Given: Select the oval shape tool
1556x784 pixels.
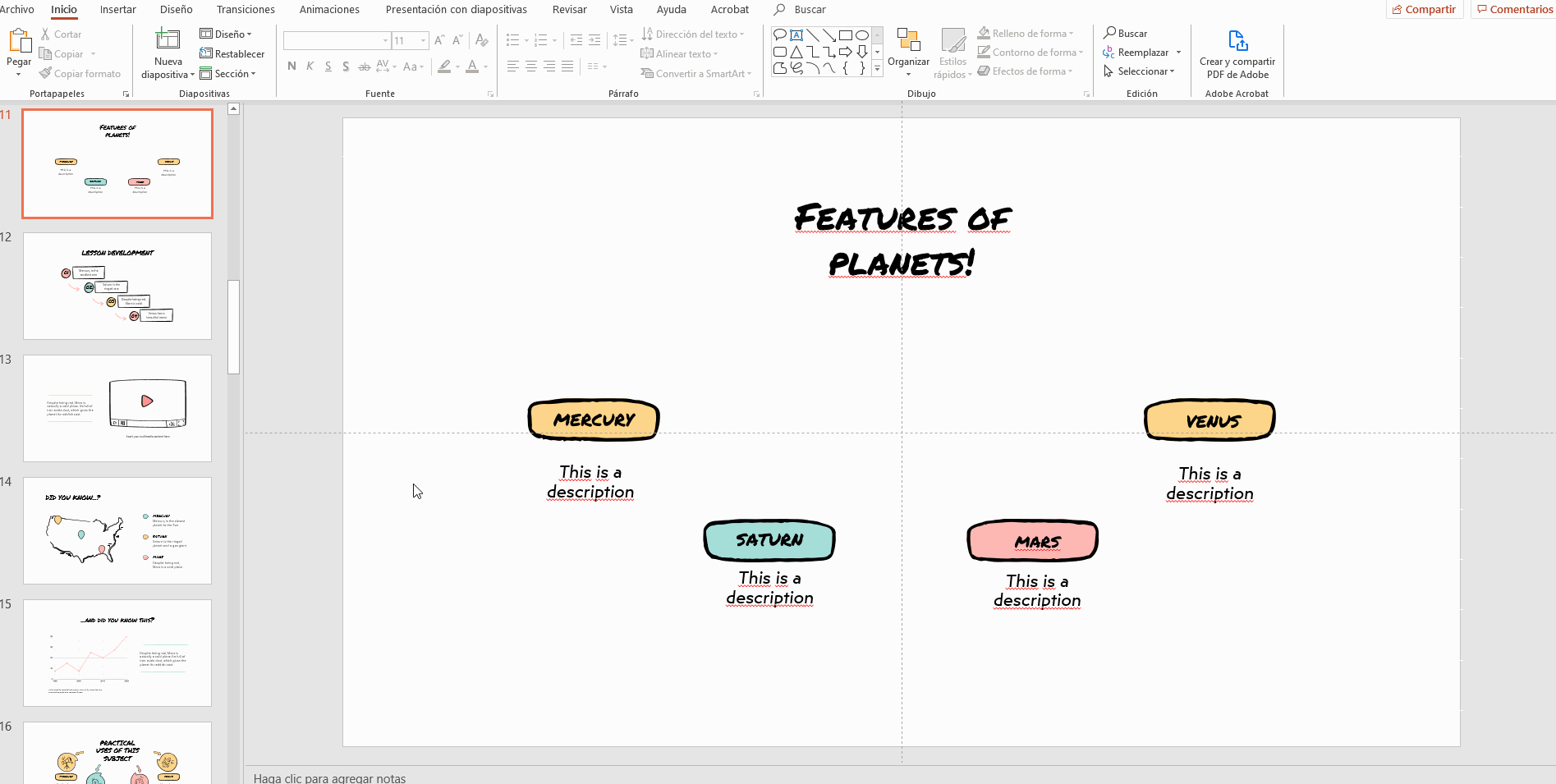Looking at the screenshot, I should [x=862, y=35].
